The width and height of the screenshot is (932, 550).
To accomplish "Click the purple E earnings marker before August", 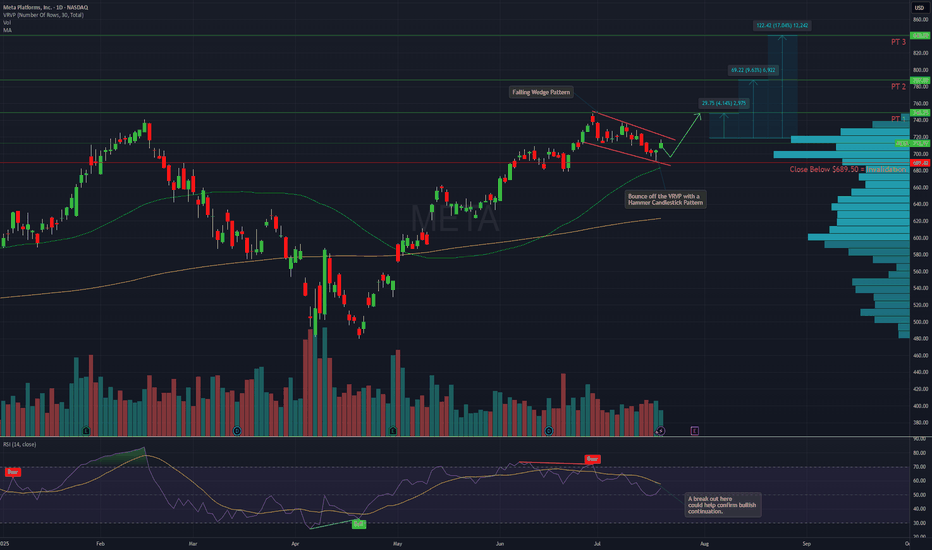I will click(x=694, y=430).
